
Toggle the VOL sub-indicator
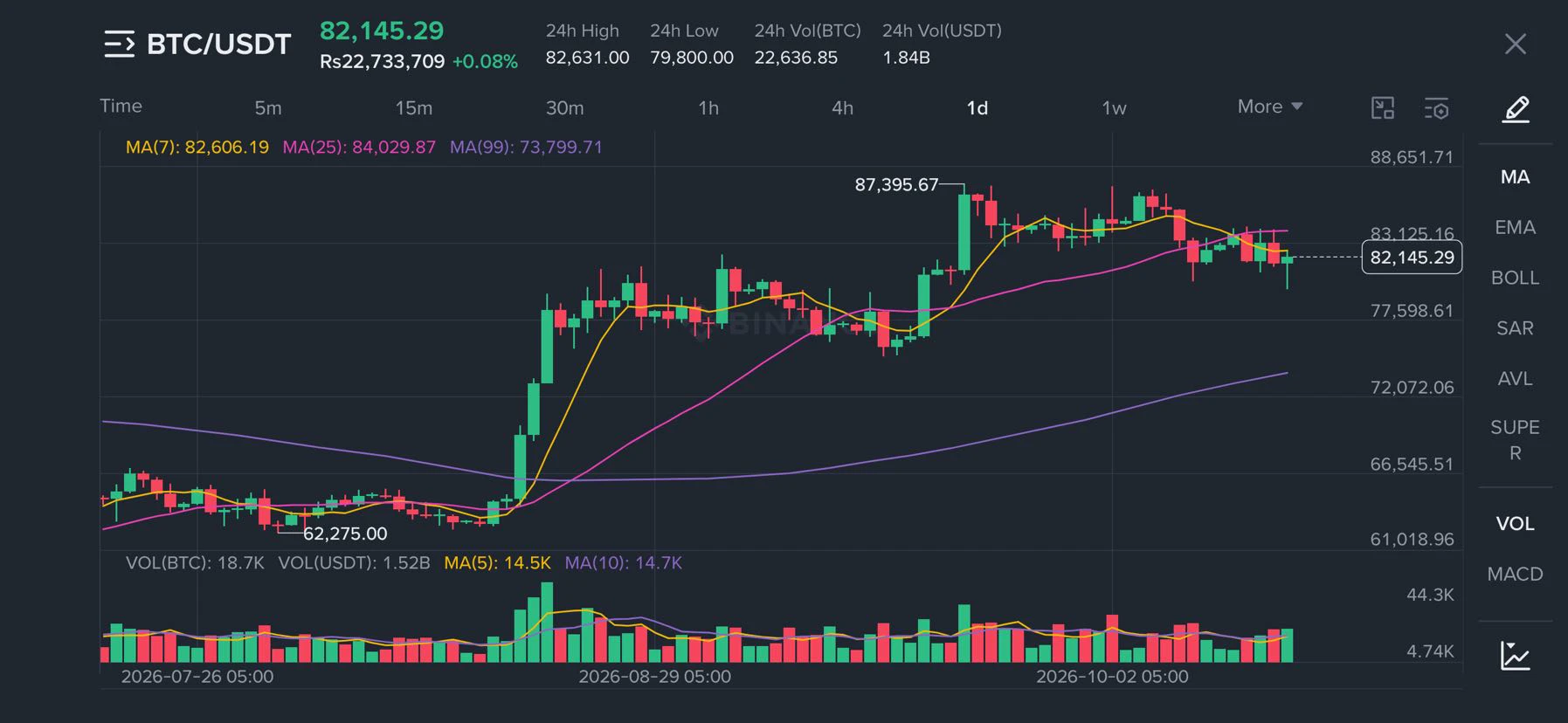tap(1515, 524)
